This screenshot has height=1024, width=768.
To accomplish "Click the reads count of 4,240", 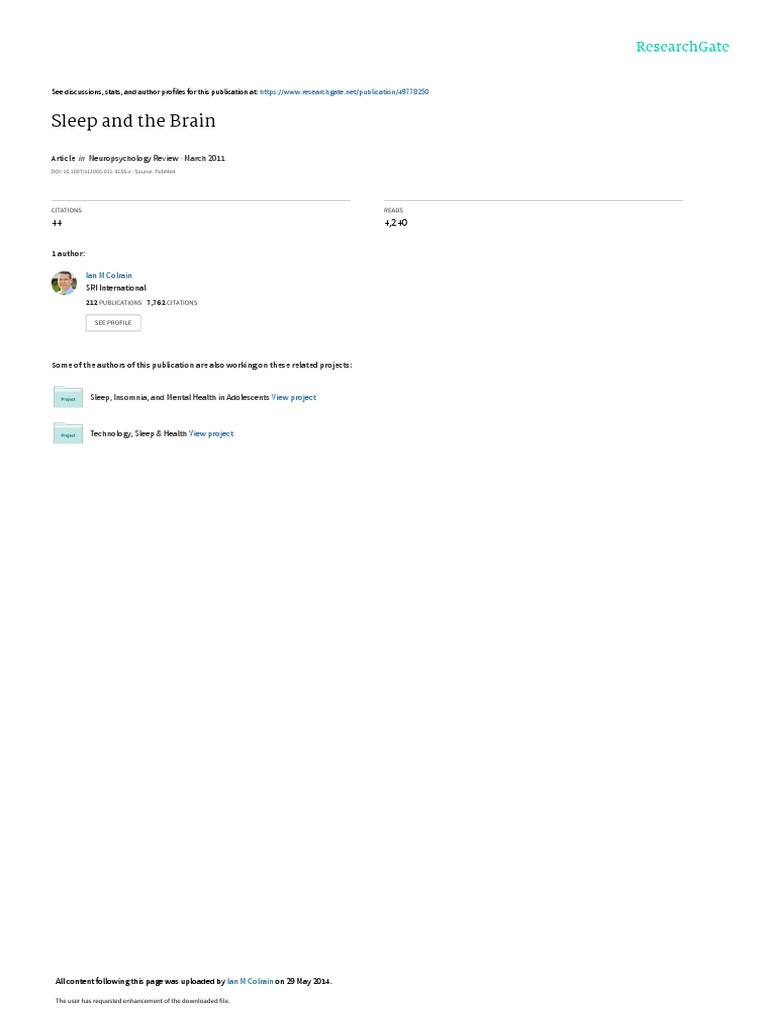I will 396,223.
